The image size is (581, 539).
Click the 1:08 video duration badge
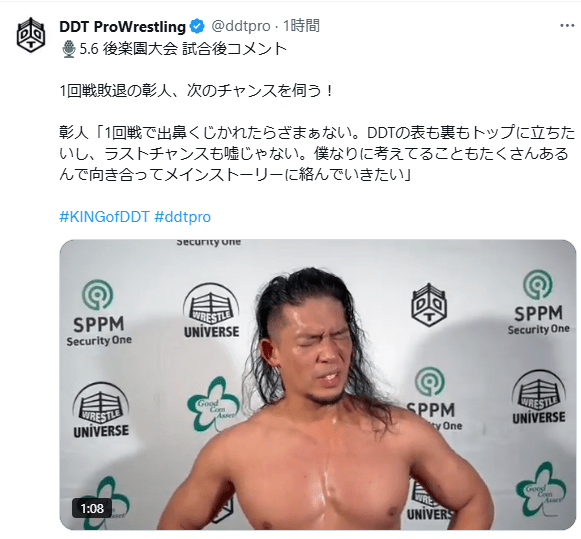[x=92, y=508]
